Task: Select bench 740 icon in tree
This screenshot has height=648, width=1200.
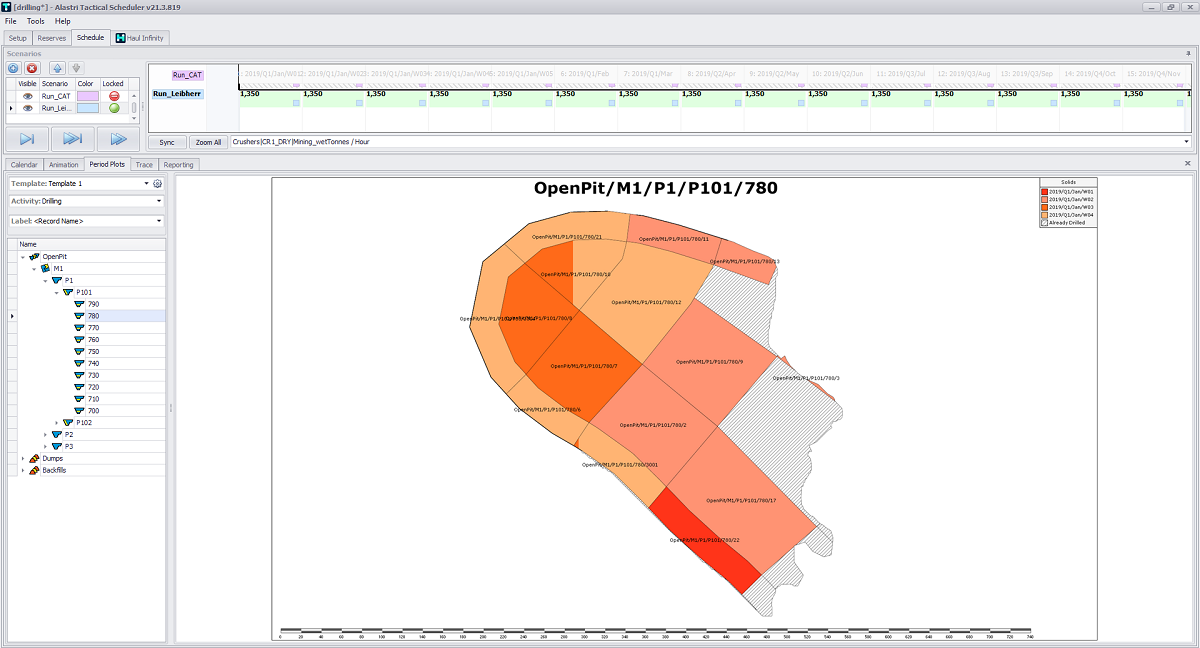Action: point(79,364)
